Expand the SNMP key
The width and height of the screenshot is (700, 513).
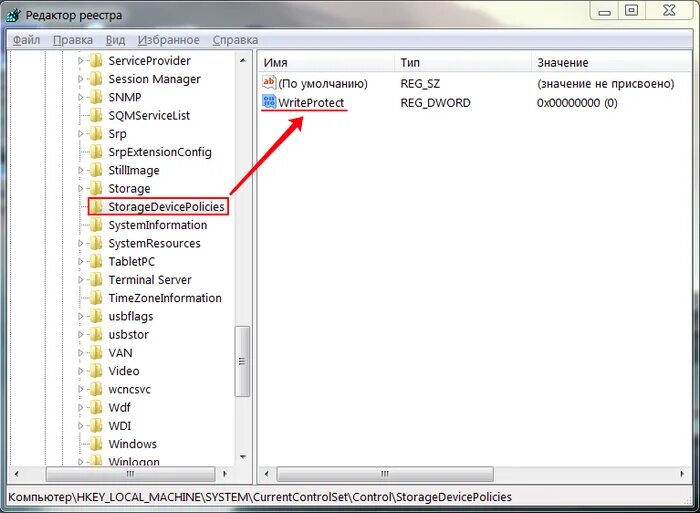[x=80, y=97]
